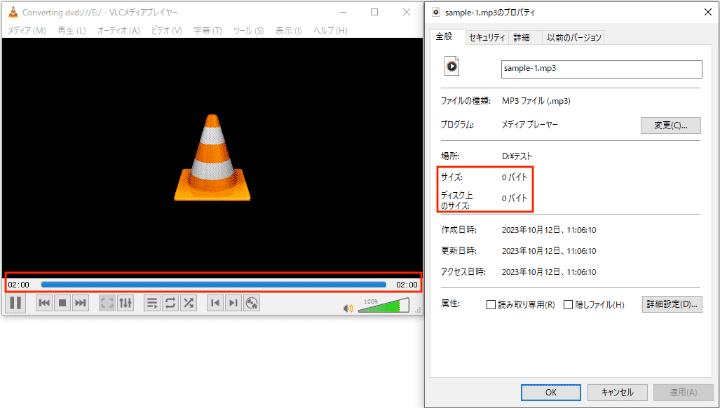Viewport: 720px width, 408px height.
Task: Open the ビデオ (V) menu
Action: tap(166, 31)
